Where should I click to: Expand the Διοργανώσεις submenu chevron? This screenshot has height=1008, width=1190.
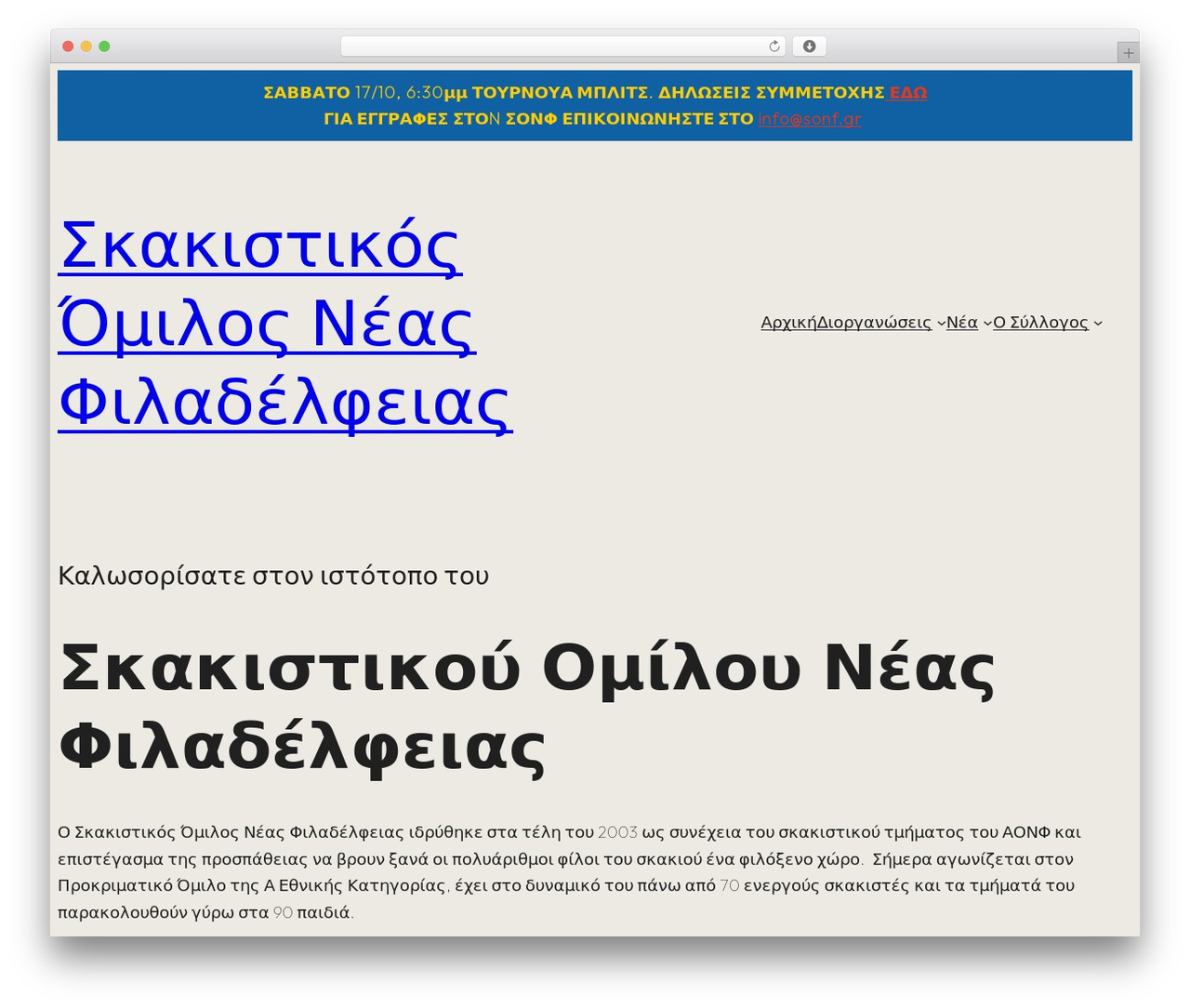pyautogui.click(x=941, y=323)
